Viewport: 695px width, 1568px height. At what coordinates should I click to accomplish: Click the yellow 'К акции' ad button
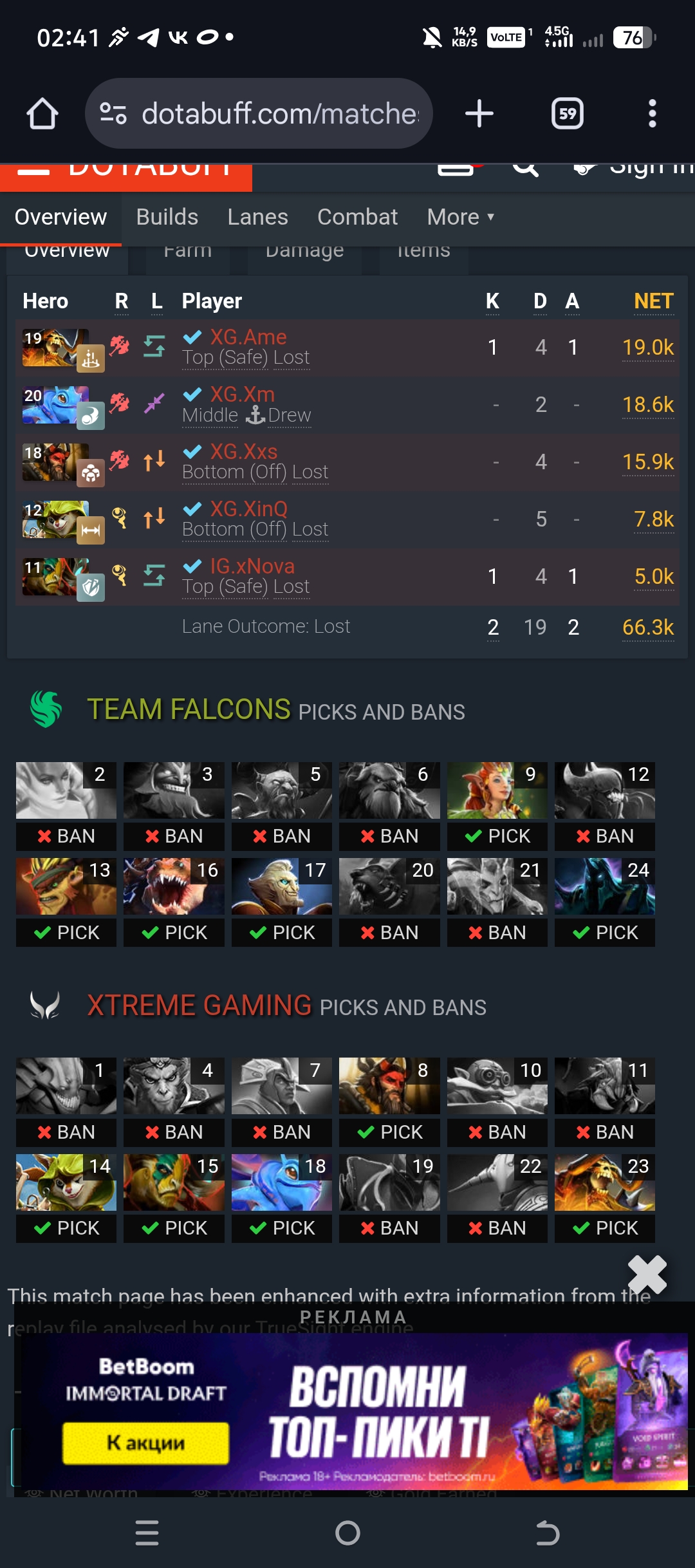146,1443
